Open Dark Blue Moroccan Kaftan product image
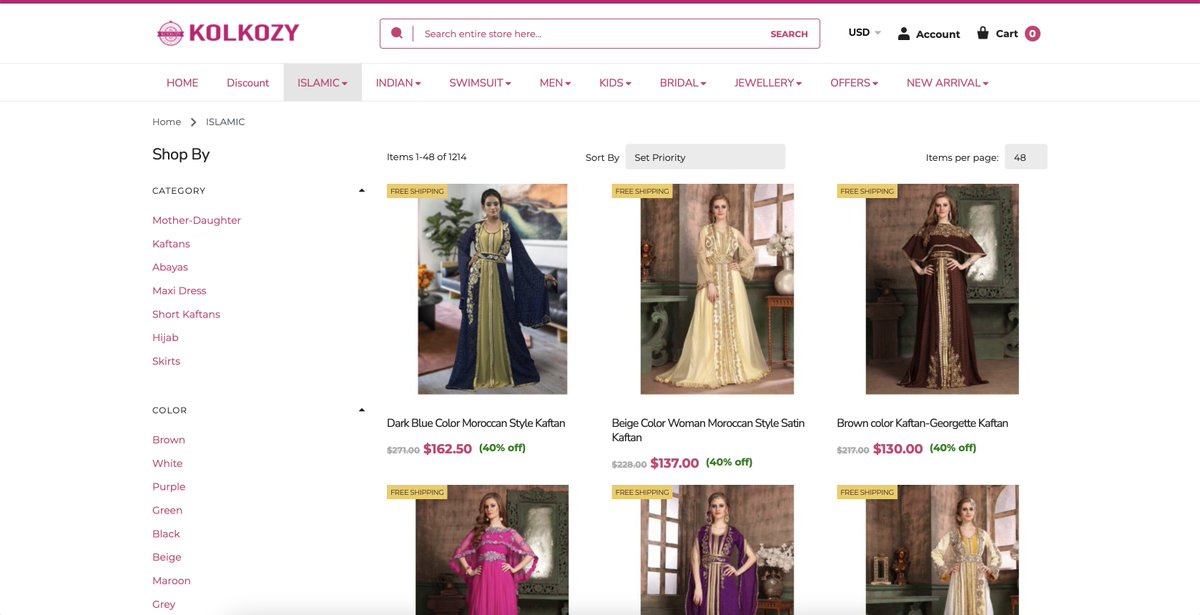 point(492,289)
